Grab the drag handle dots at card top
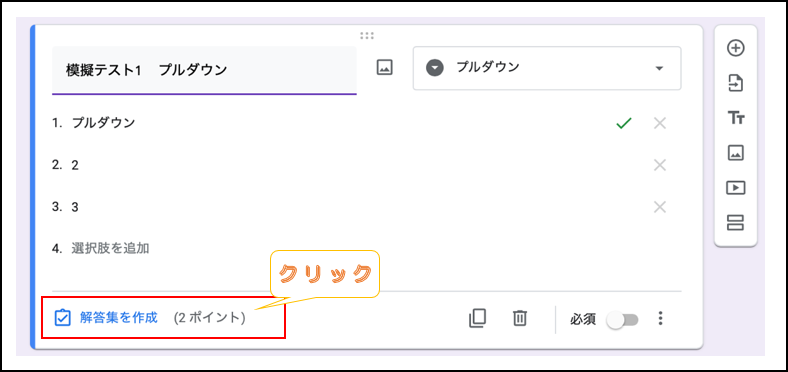 coord(367,36)
